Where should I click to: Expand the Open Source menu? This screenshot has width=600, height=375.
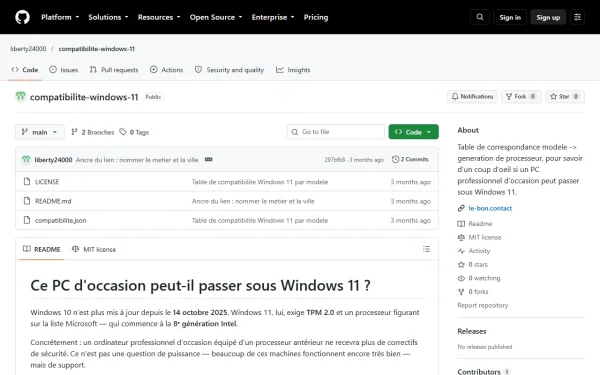[x=216, y=17]
